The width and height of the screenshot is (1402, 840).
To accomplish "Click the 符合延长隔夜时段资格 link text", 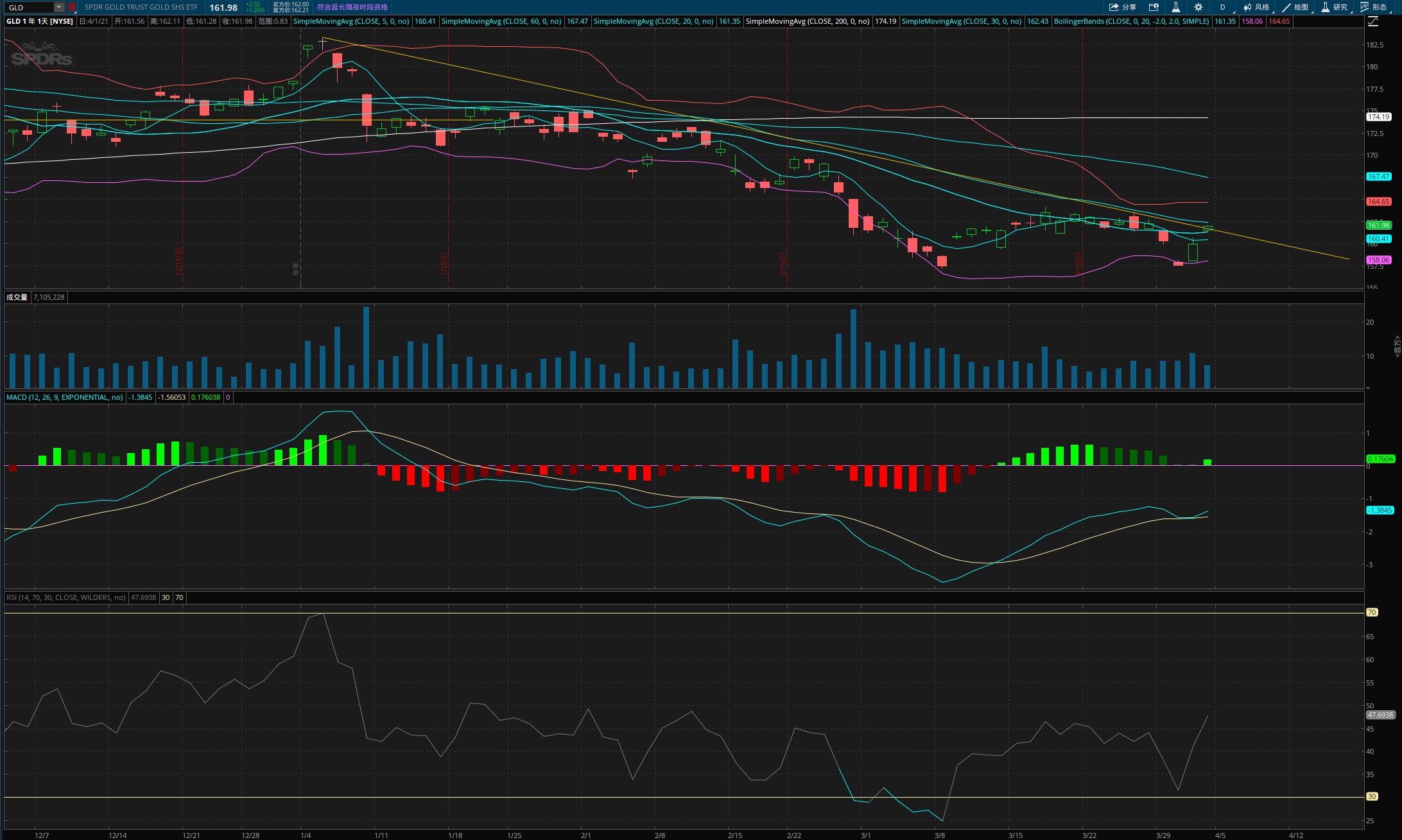I will (x=352, y=7).
